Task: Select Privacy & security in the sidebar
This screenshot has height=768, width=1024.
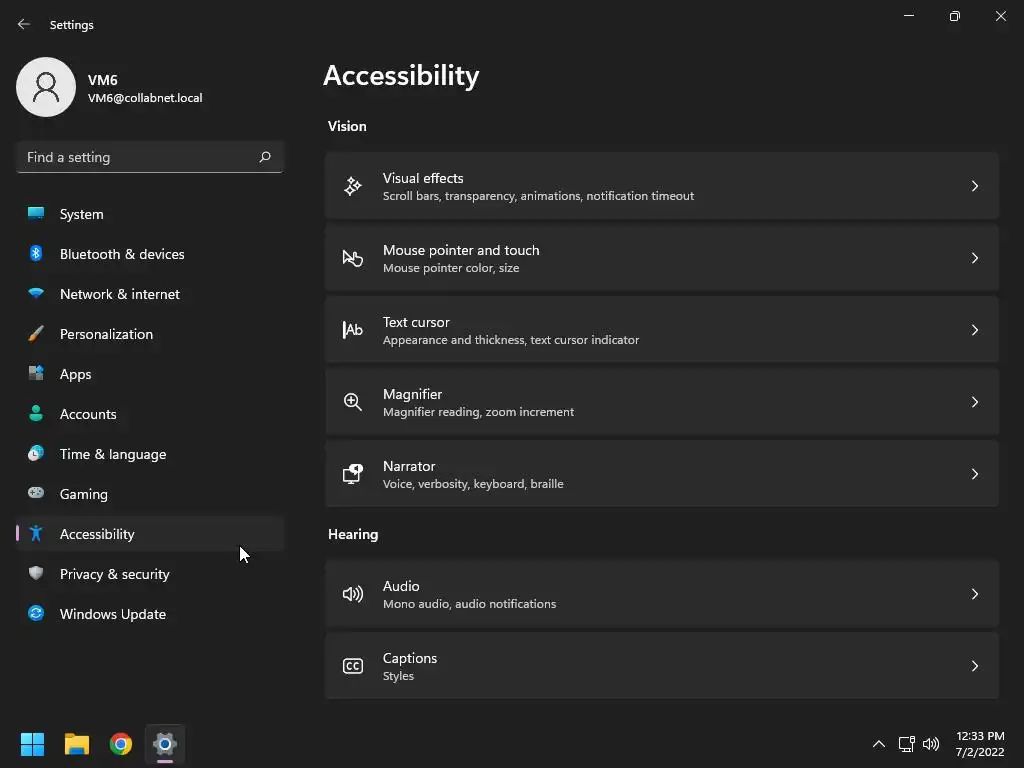Action: click(x=114, y=574)
